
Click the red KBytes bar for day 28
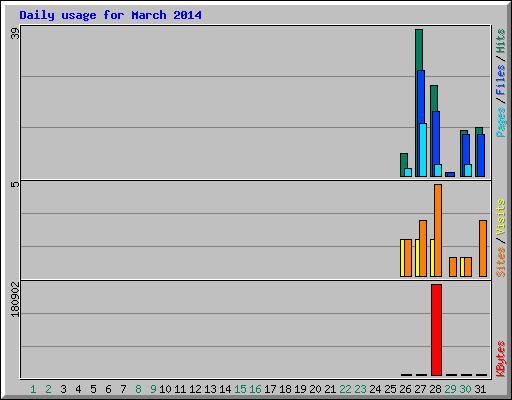point(436,330)
